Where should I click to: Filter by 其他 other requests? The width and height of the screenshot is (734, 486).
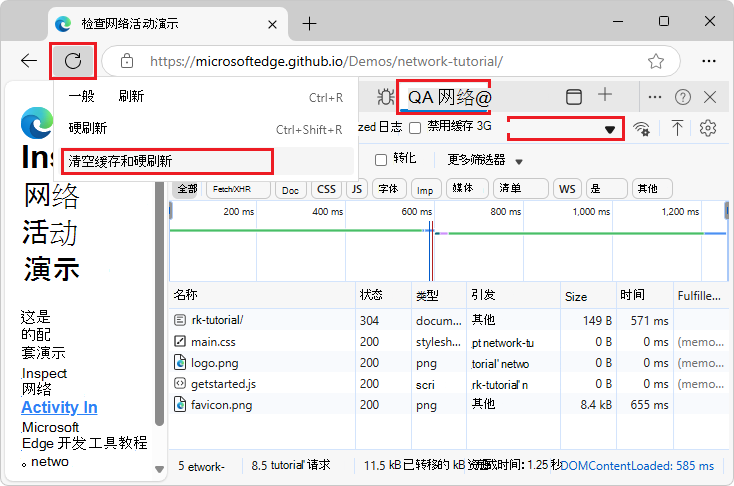[652, 189]
